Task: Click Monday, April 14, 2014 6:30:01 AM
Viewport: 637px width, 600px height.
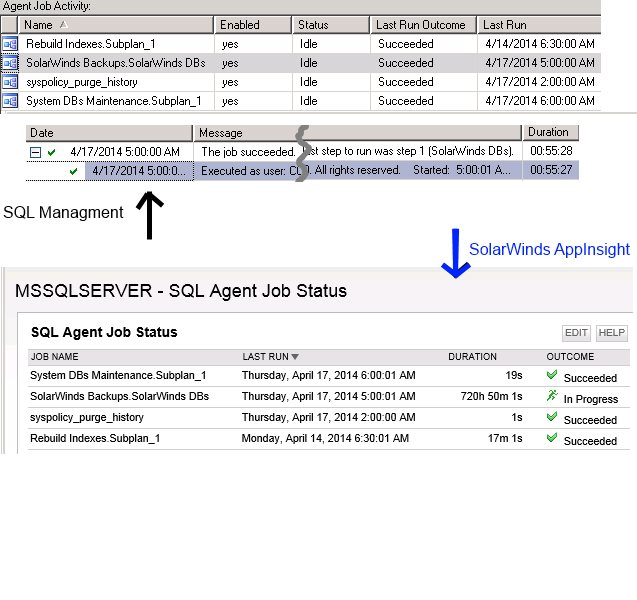Action: (x=325, y=438)
